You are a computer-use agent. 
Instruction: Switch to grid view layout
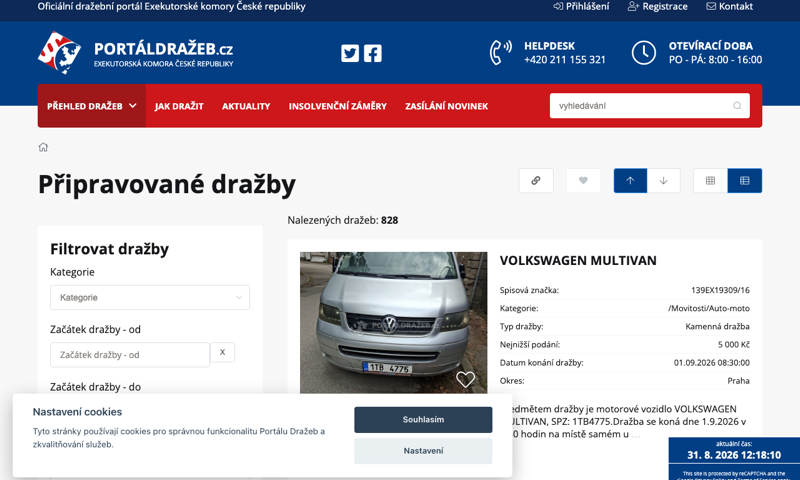click(710, 181)
